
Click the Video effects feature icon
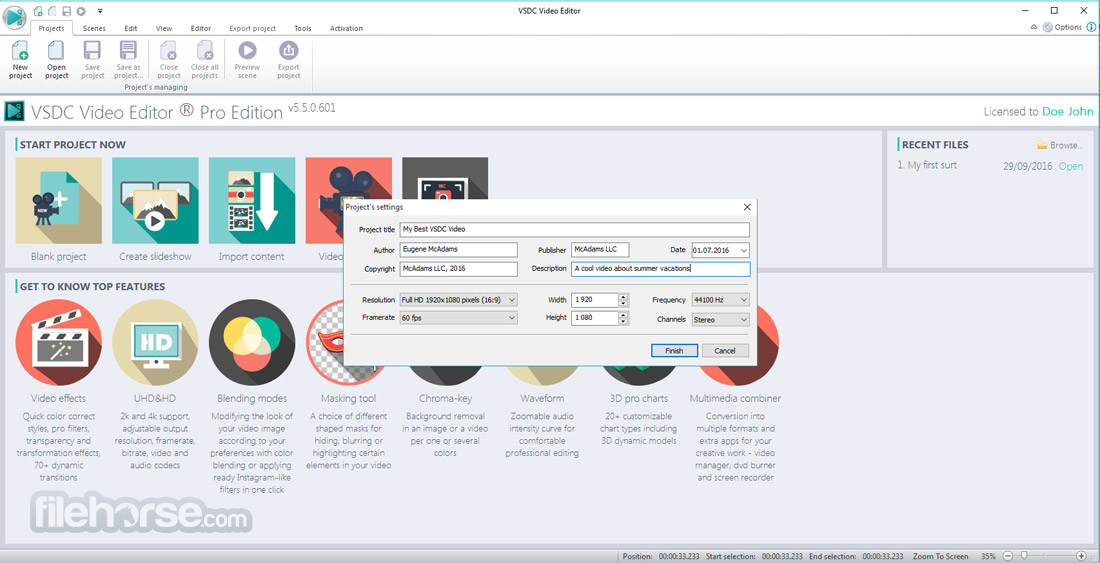[58, 342]
